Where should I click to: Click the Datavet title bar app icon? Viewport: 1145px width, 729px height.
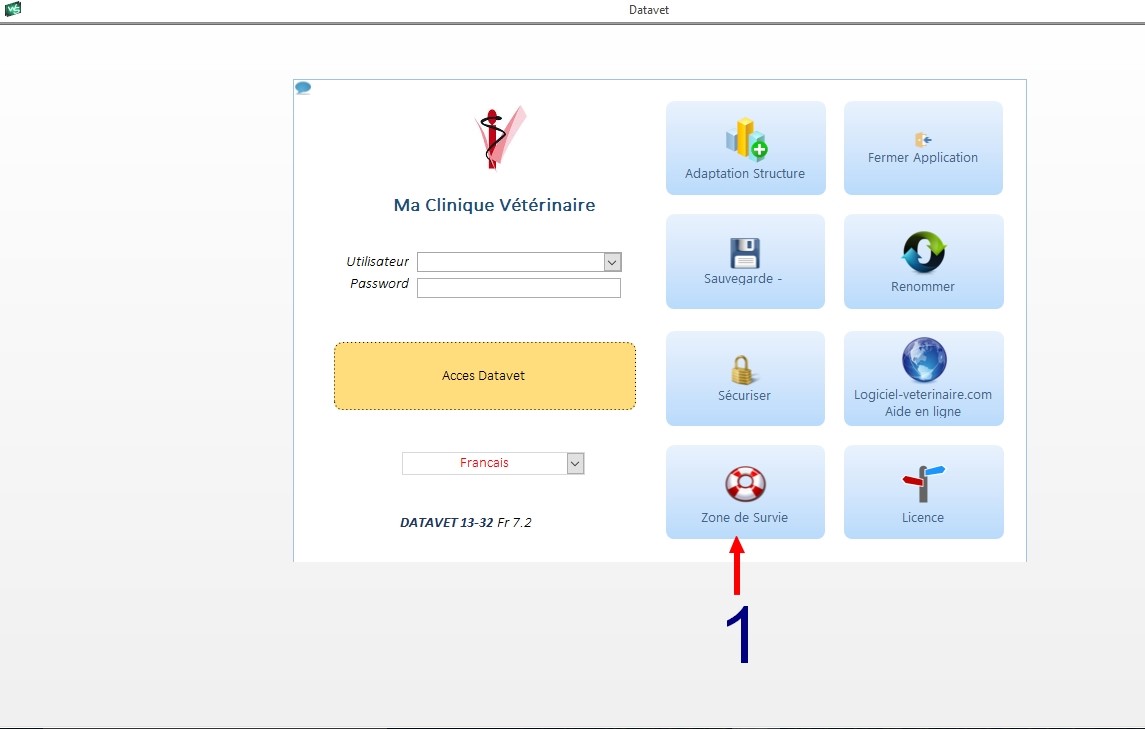click(12, 9)
